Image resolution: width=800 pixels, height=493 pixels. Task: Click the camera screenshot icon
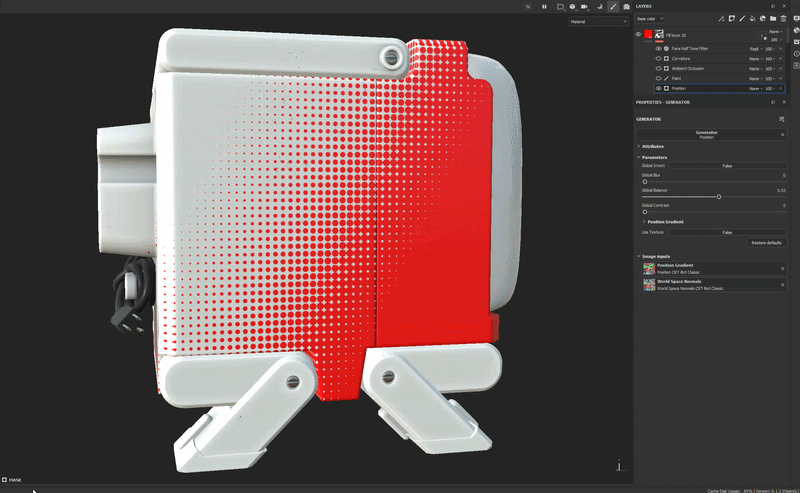point(626,6)
